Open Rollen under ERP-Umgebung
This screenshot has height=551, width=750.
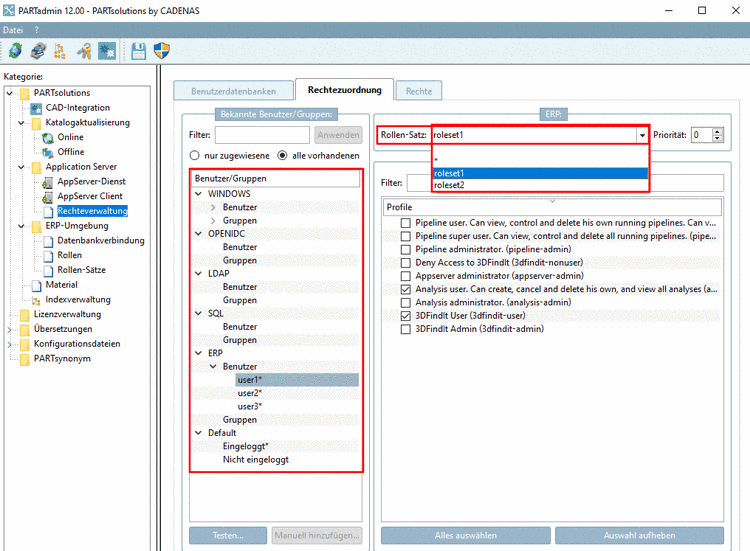point(69,255)
